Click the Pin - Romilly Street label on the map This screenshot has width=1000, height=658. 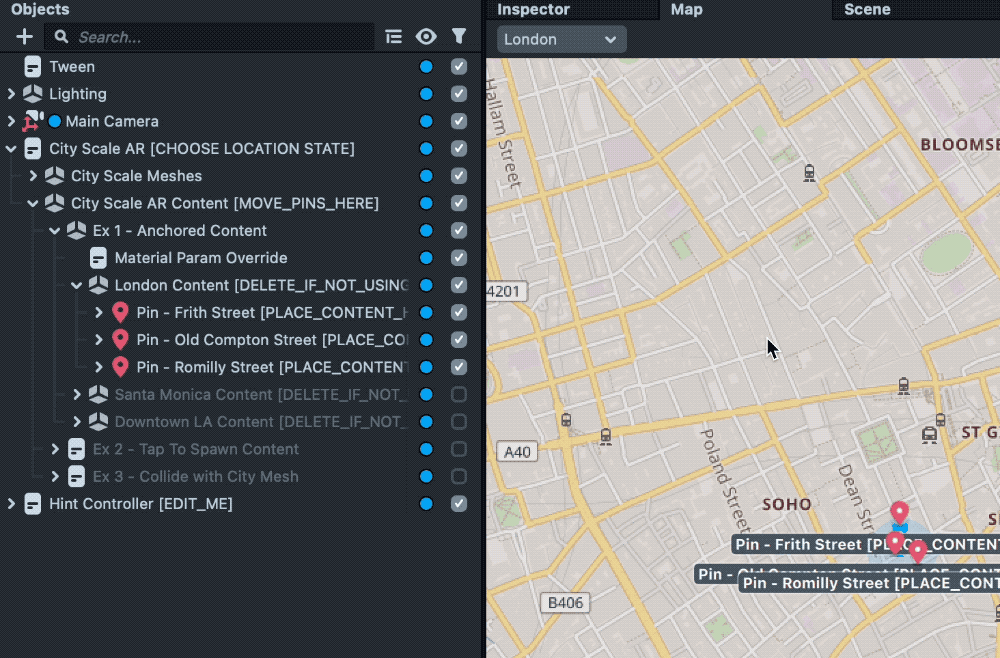point(868,582)
